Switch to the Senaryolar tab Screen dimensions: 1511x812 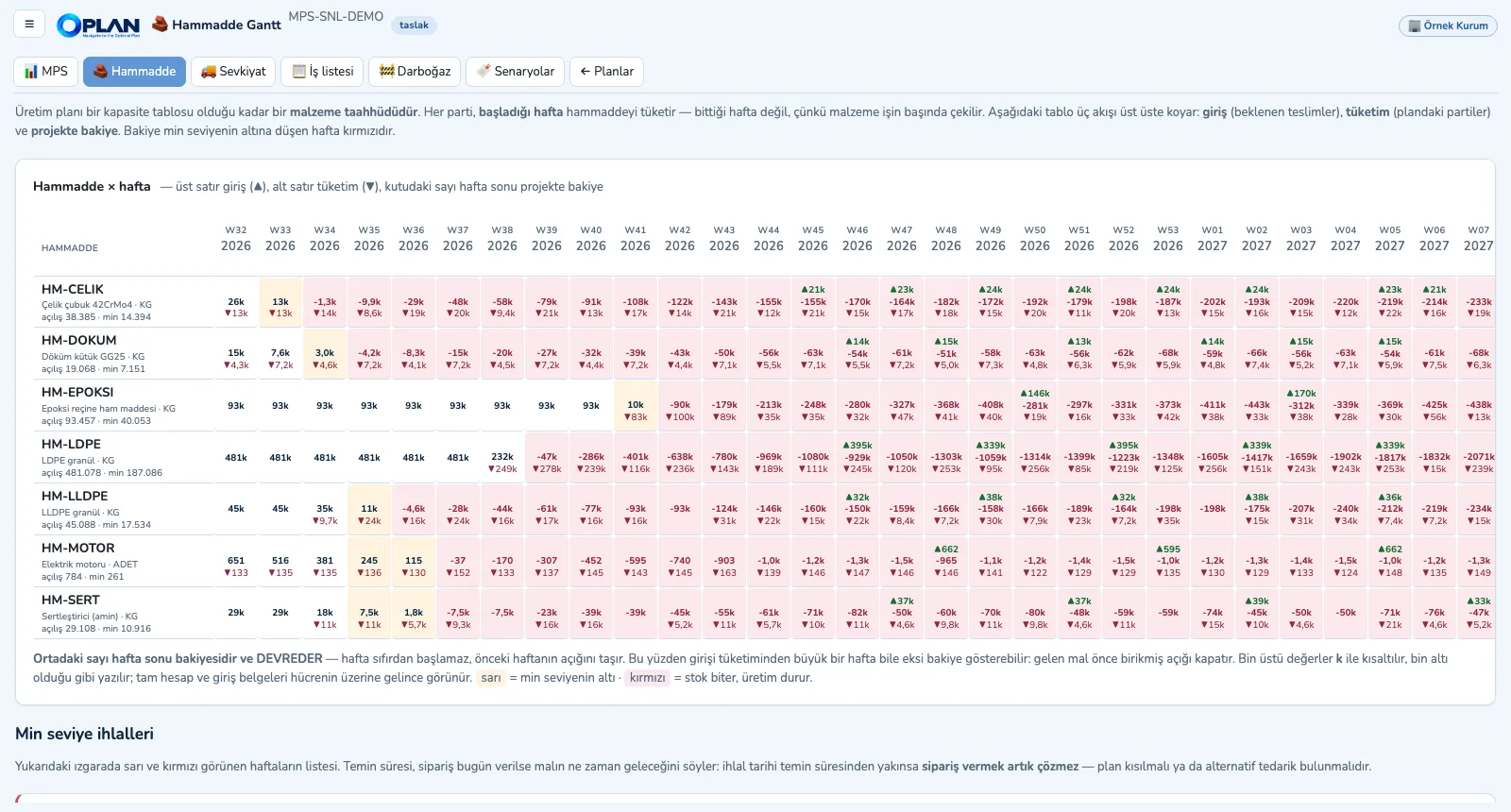coord(516,72)
